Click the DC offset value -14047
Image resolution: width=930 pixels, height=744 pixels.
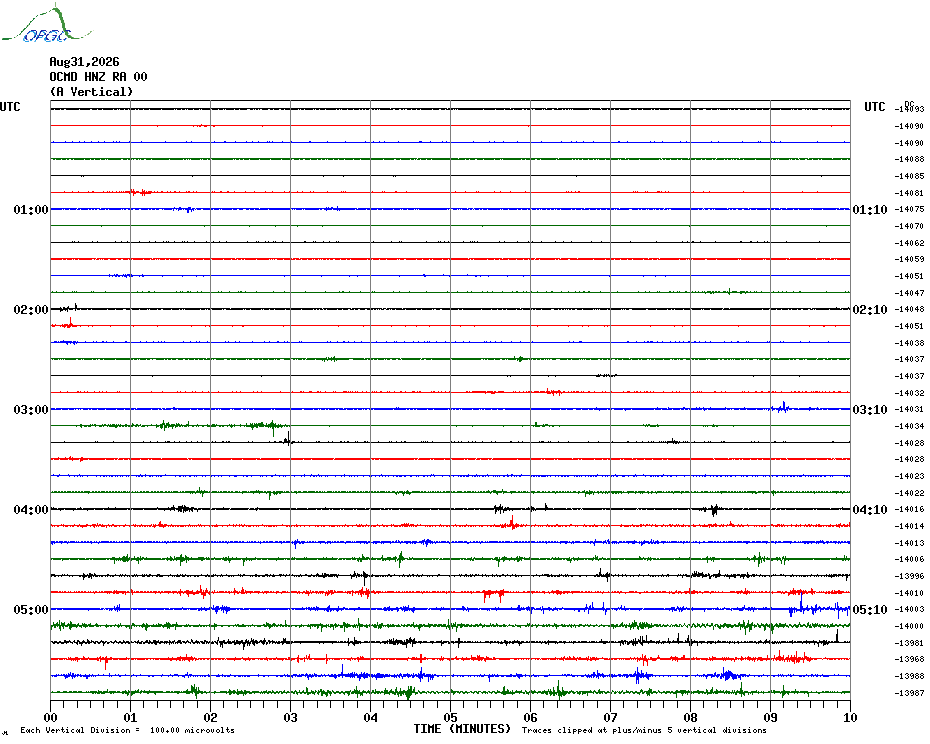click(909, 293)
